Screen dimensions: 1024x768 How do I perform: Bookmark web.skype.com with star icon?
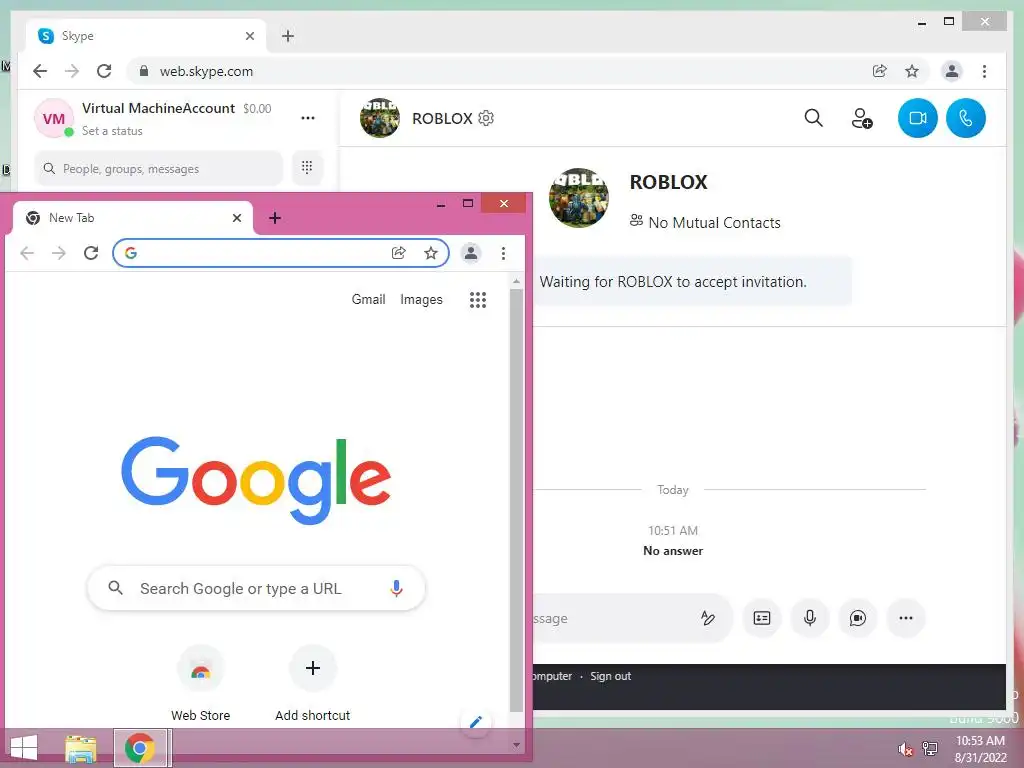(x=912, y=71)
